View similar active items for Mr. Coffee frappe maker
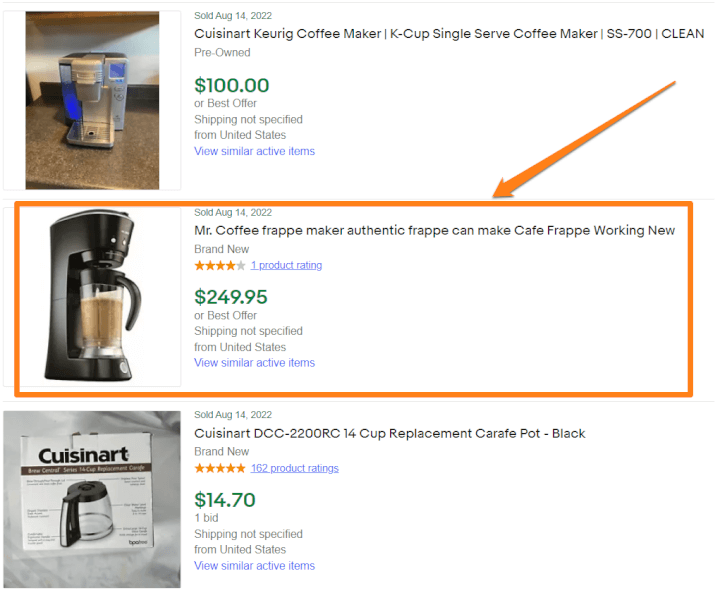Image resolution: width=720 pixels, height=600 pixels. coord(254,363)
